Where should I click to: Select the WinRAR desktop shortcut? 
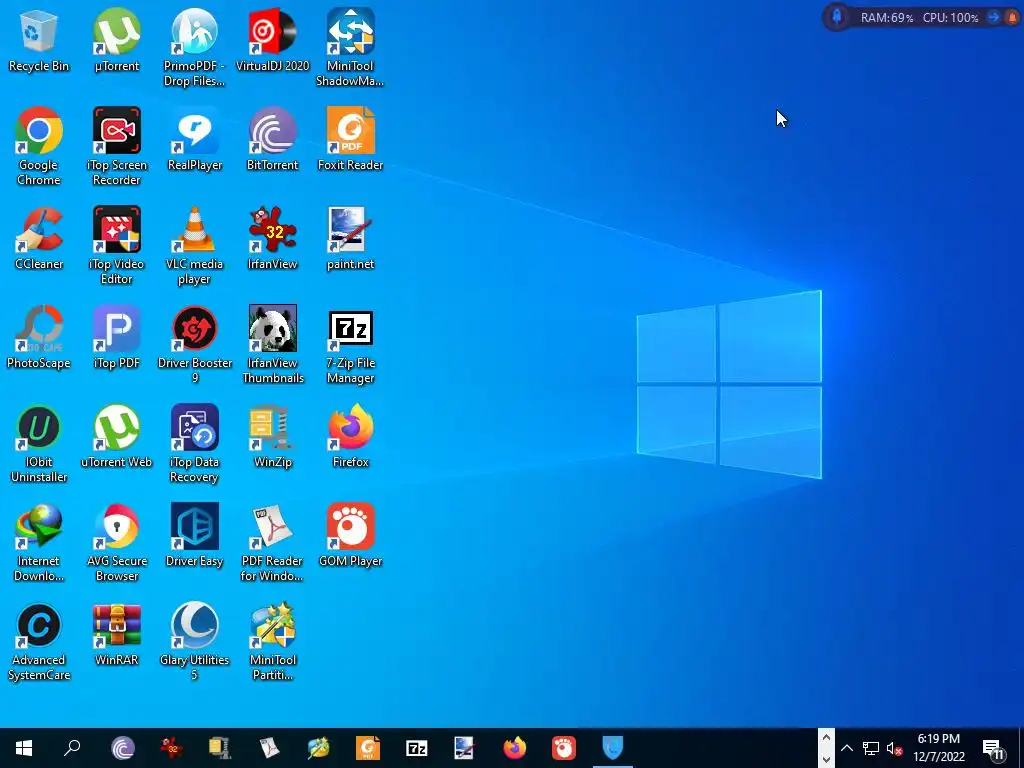(x=117, y=636)
